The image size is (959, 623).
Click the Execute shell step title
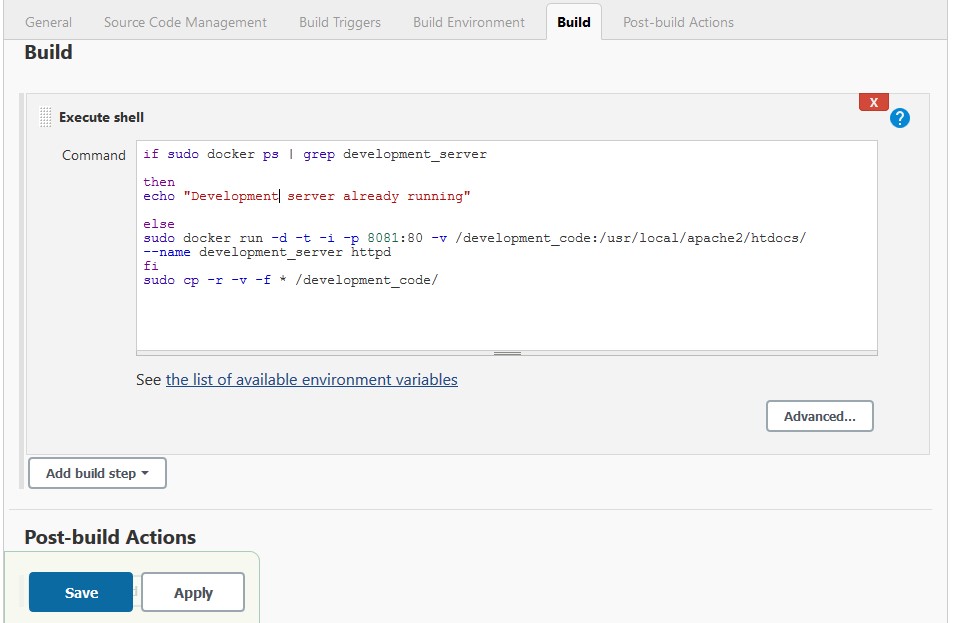[x=101, y=117]
